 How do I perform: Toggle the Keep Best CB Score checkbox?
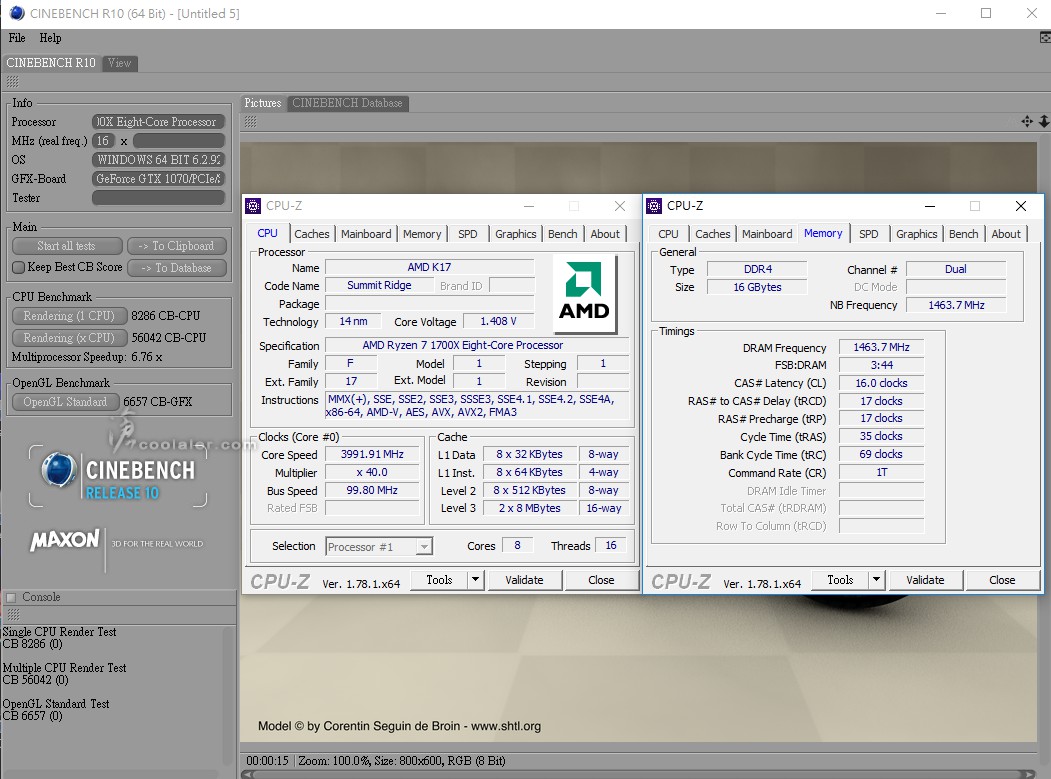click(x=19, y=267)
